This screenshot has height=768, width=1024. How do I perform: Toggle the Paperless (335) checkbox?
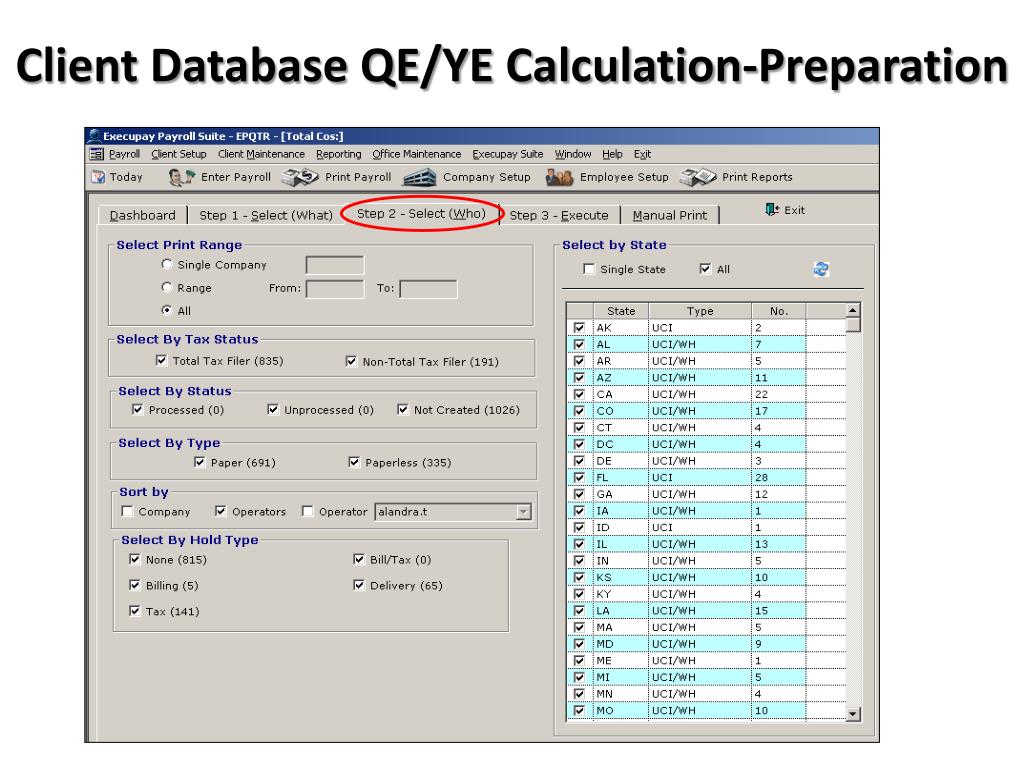pyautogui.click(x=355, y=462)
